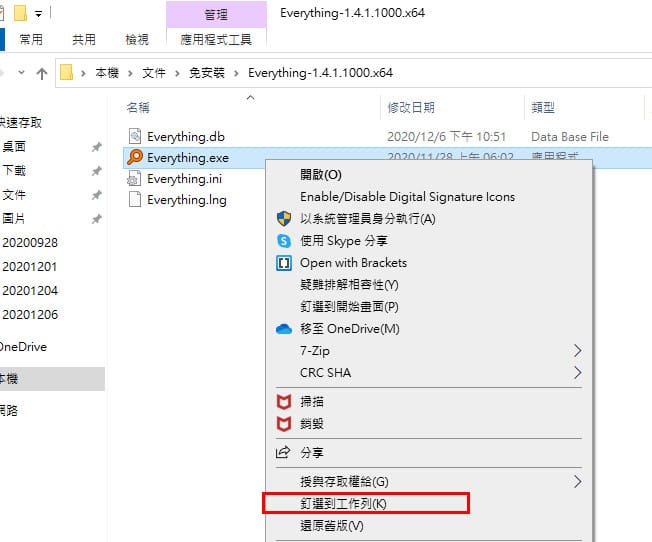Select file name Everything.lng
This screenshot has width=652, height=542.
click(187, 200)
